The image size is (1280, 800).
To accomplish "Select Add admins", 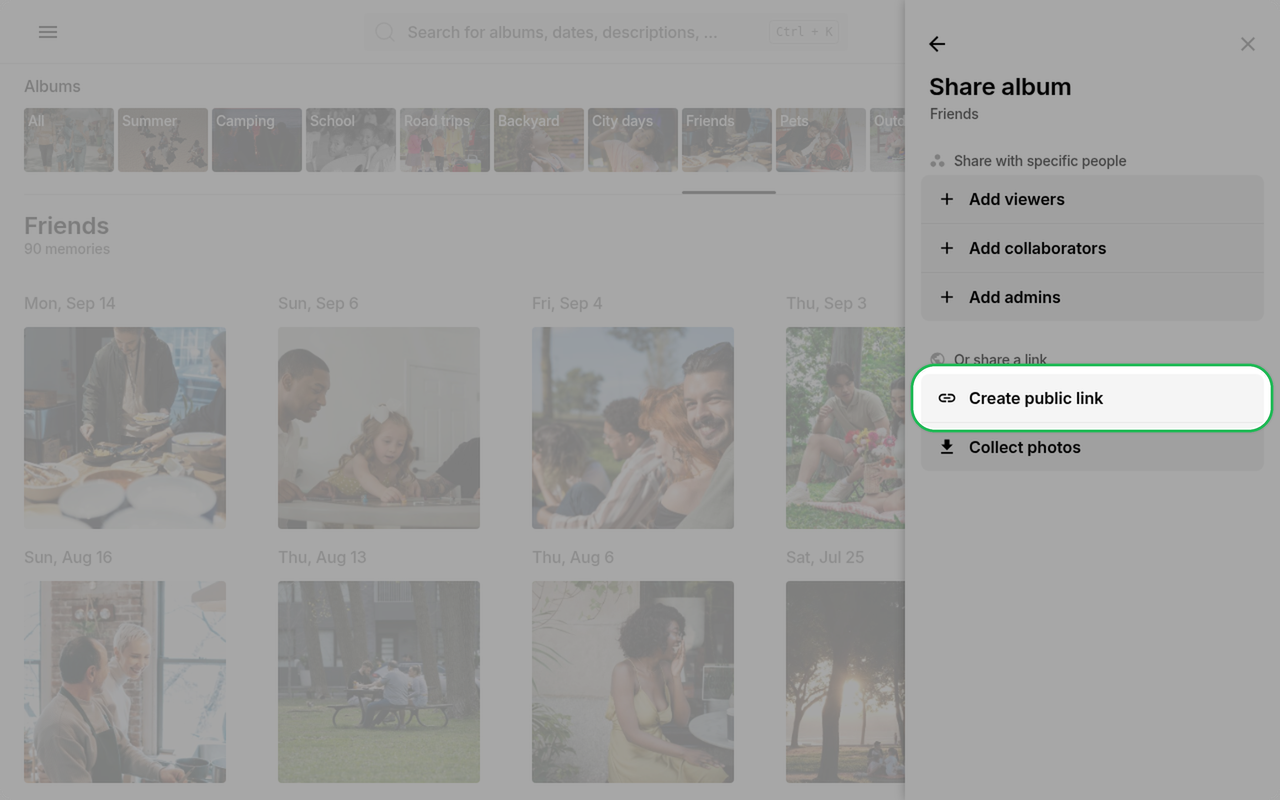I will click(x=1092, y=297).
